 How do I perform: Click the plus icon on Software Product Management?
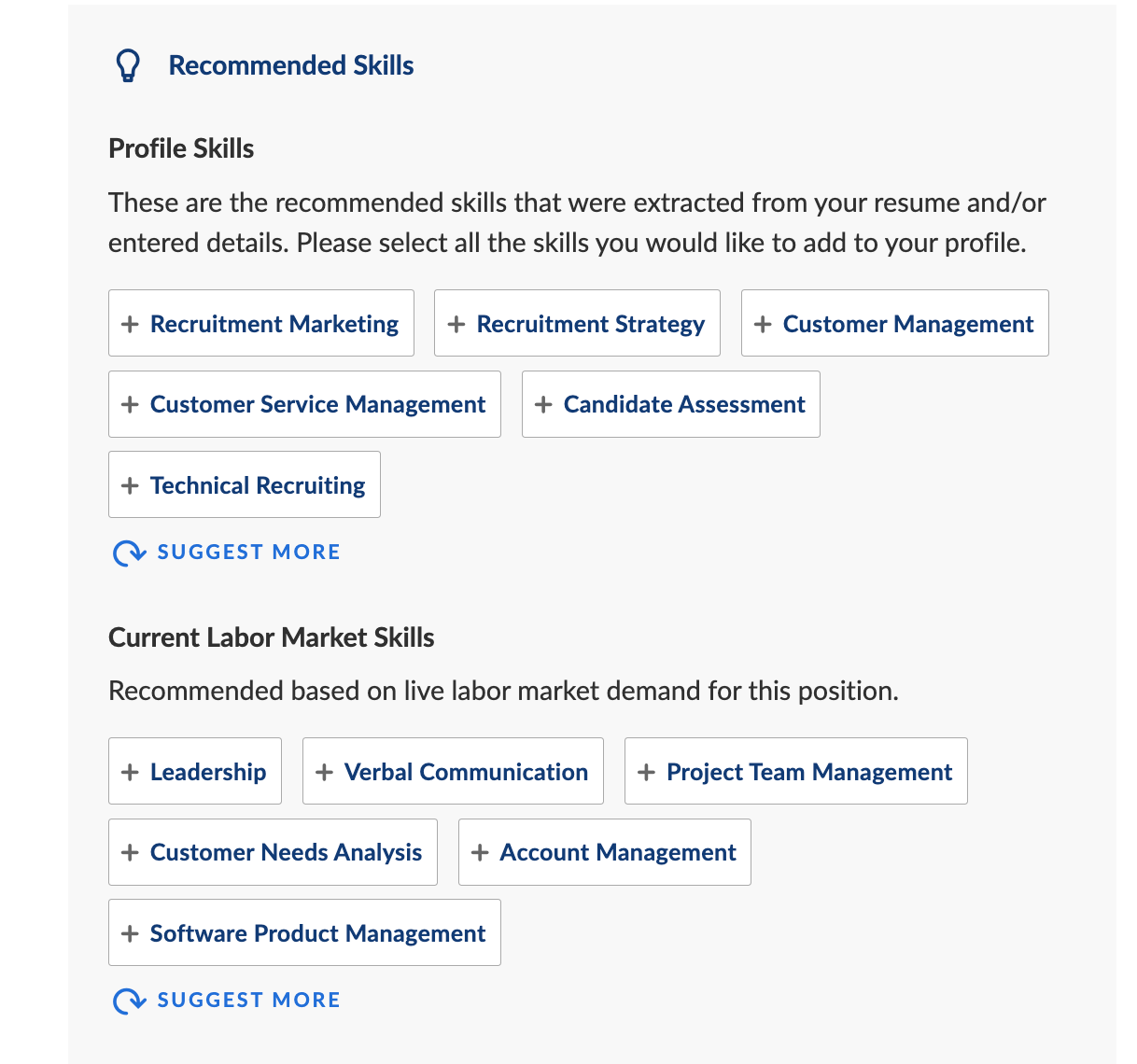131,933
